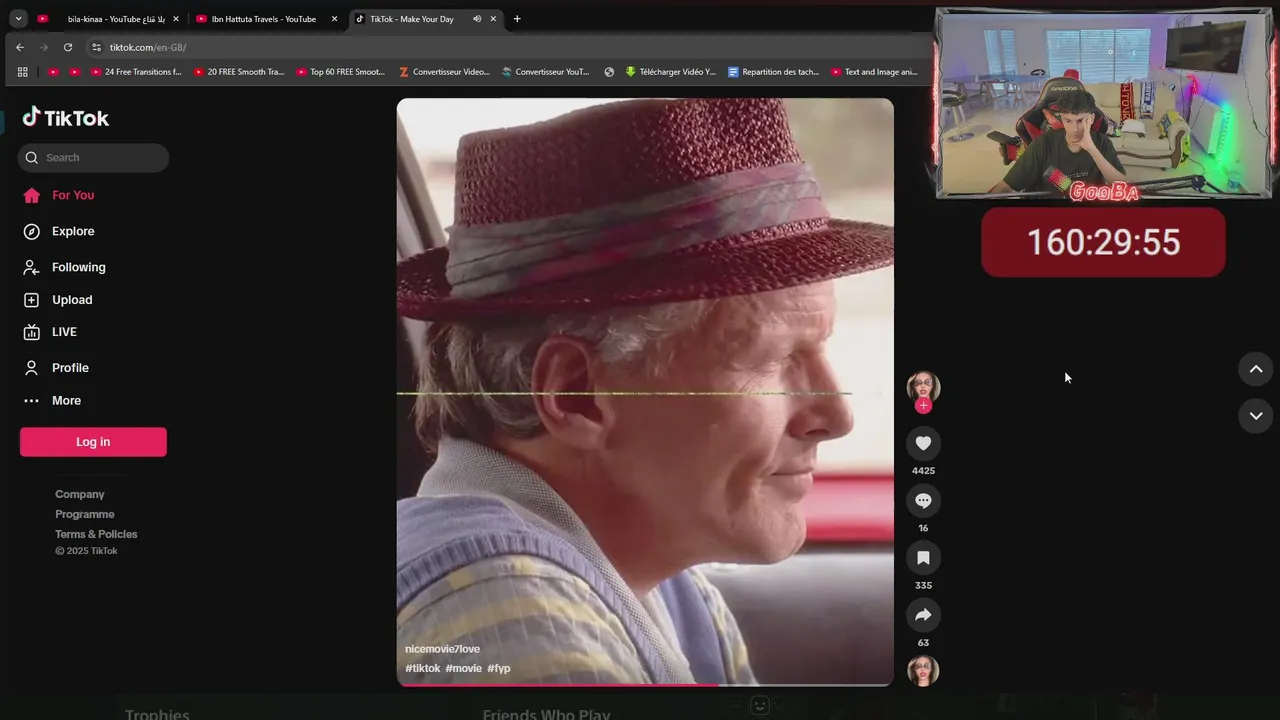Open Text and Image ani... bookmark

874,72
